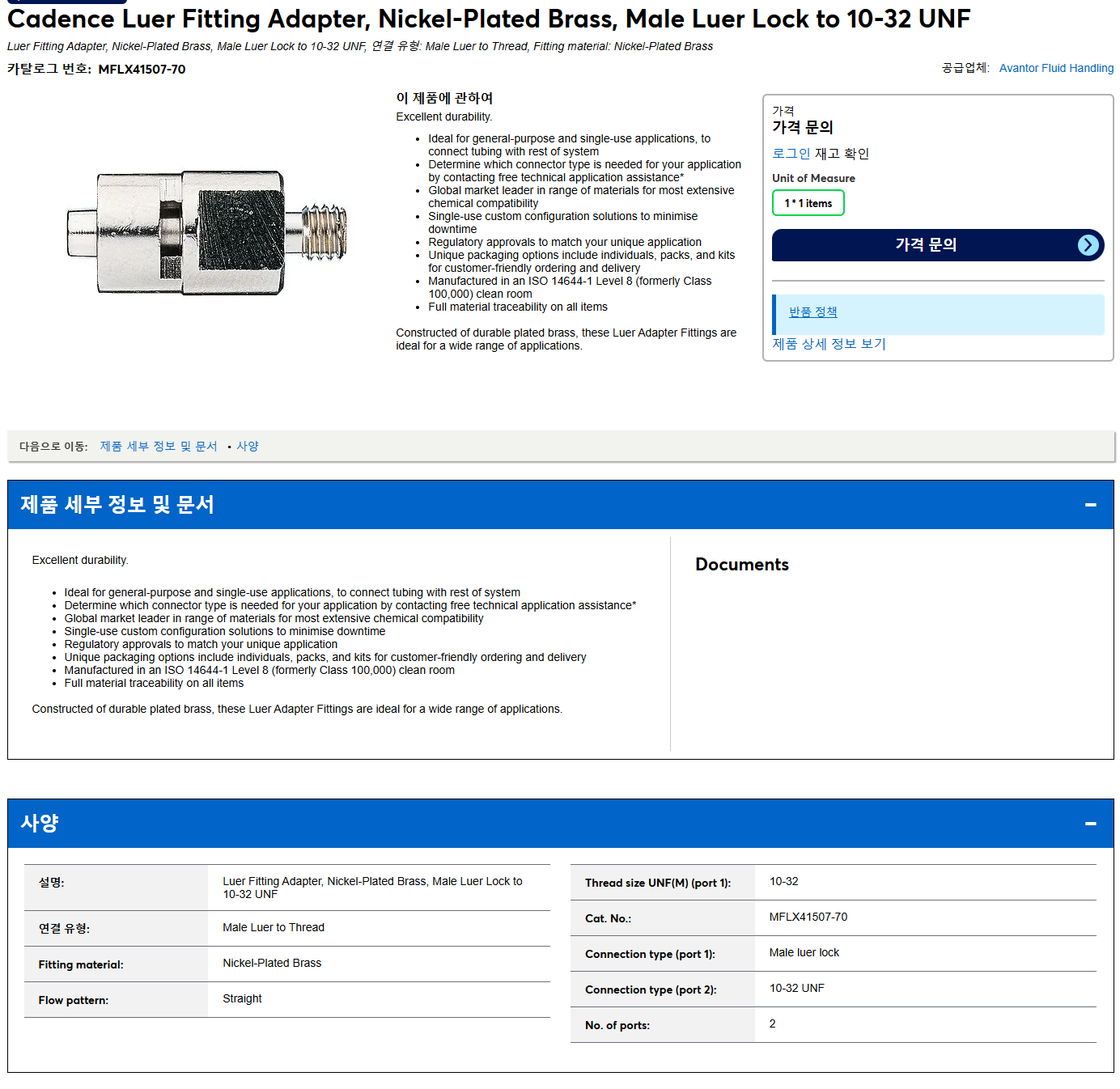Click the Nickel-Plated Brass fitting material value
This screenshot has height=1089, width=1120.
pos(272,964)
